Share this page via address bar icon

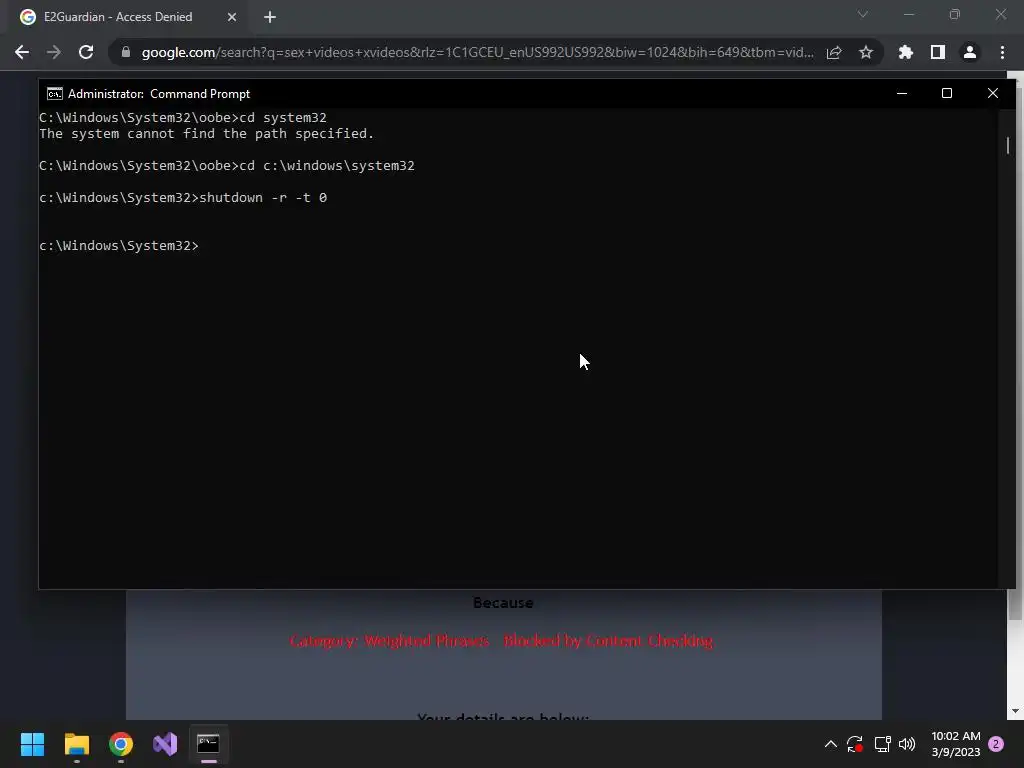(x=834, y=52)
